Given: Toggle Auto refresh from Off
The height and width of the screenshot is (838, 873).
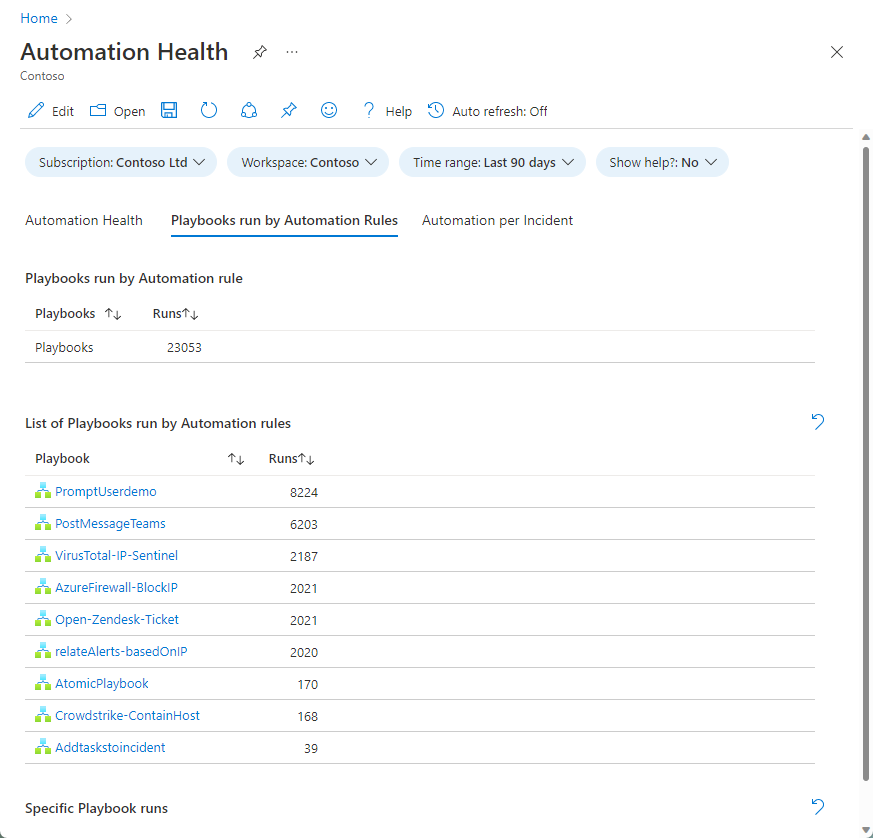Looking at the screenshot, I should 487,111.
